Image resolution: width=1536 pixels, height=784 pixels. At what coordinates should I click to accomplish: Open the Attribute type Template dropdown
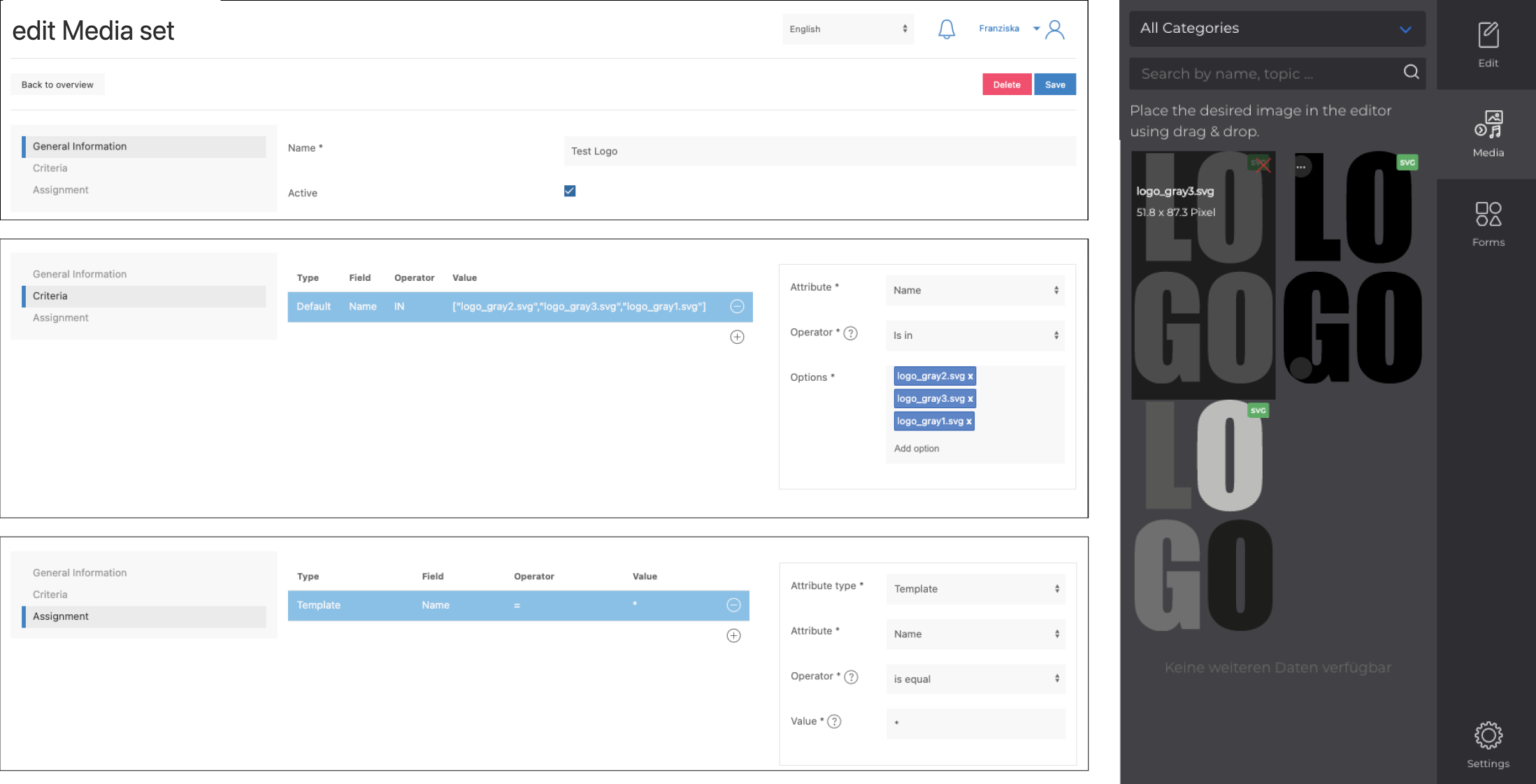[x=975, y=588]
